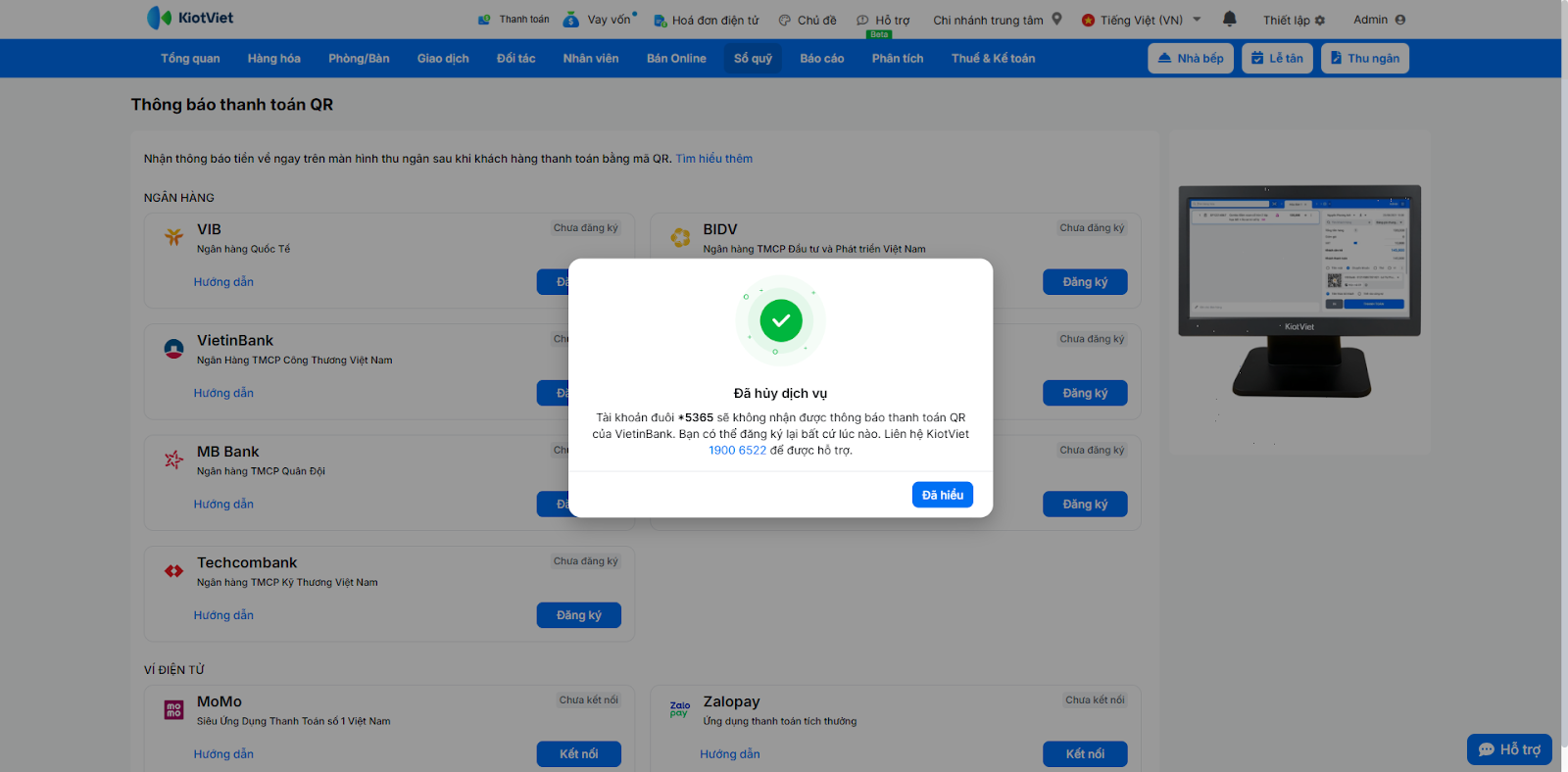Click the Vietnam flag language icon
This screenshot has width=1568, height=772.
pyautogui.click(x=1088, y=20)
